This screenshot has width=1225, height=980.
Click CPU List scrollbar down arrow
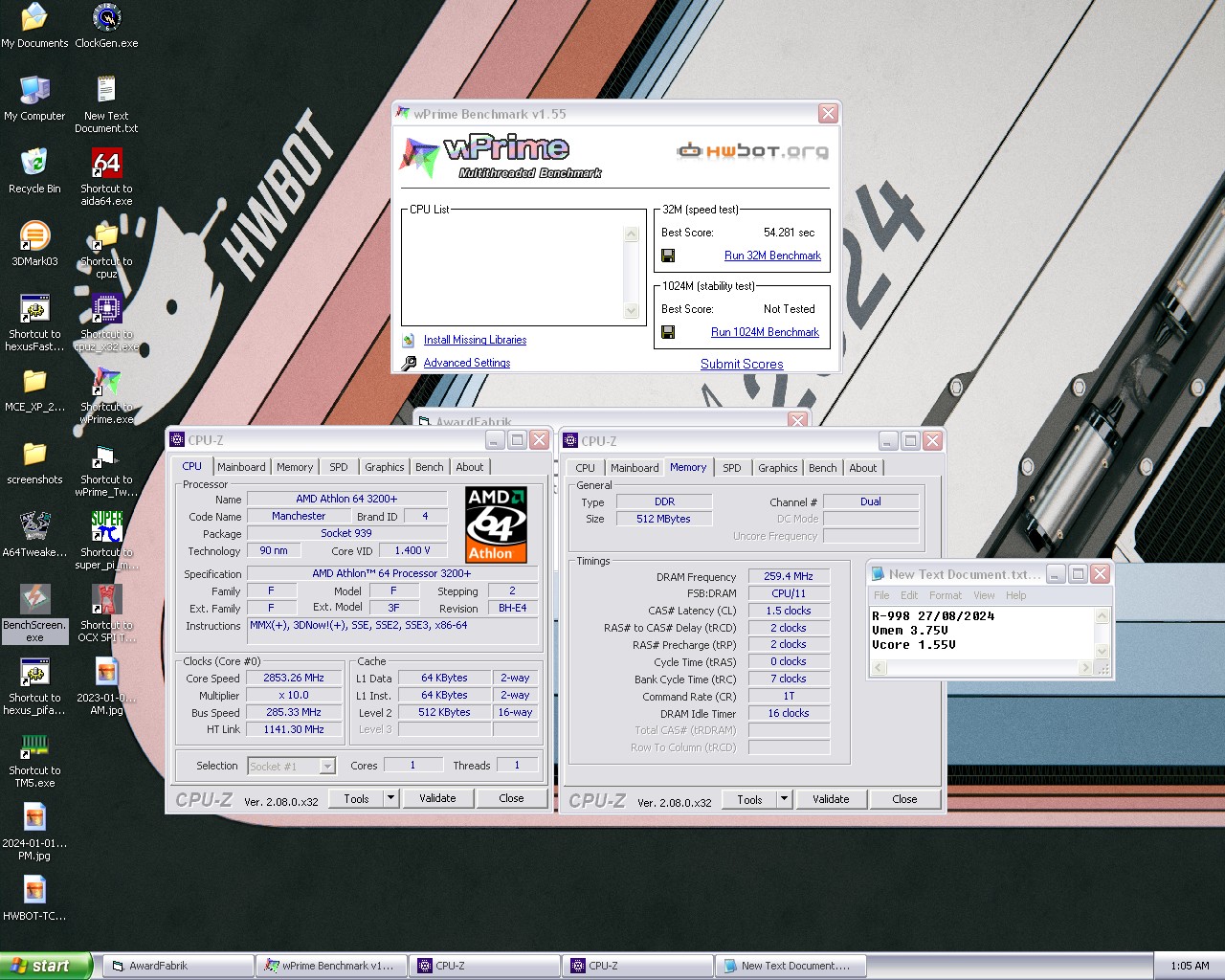(631, 311)
